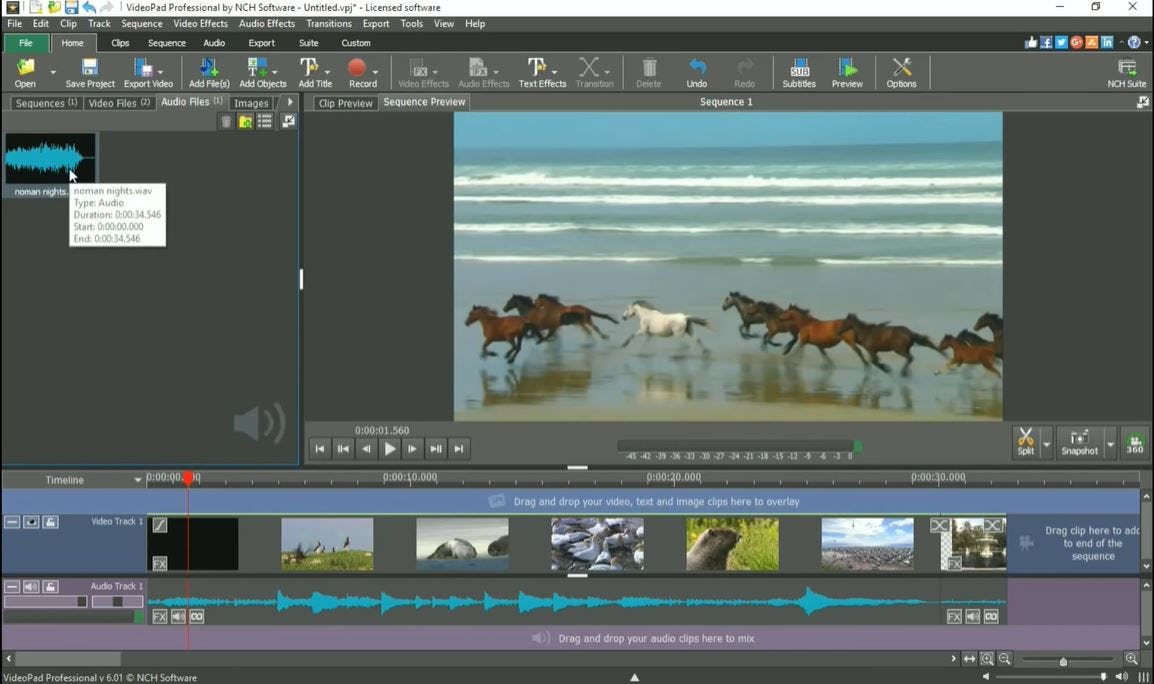Click the Record button icon
1154x684 pixels.
click(358, 68)
